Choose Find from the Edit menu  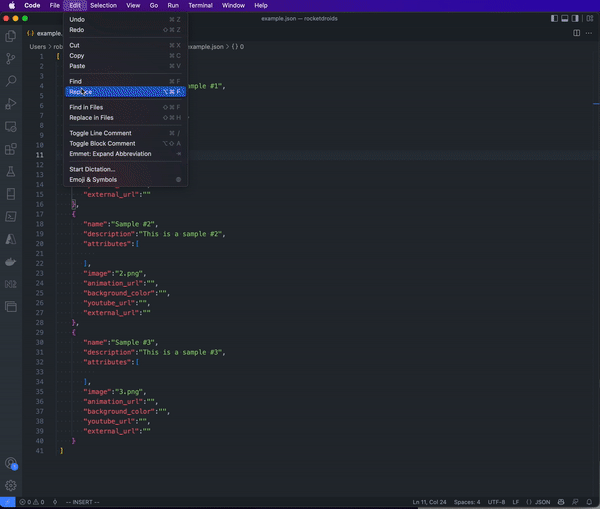(125, 81)
